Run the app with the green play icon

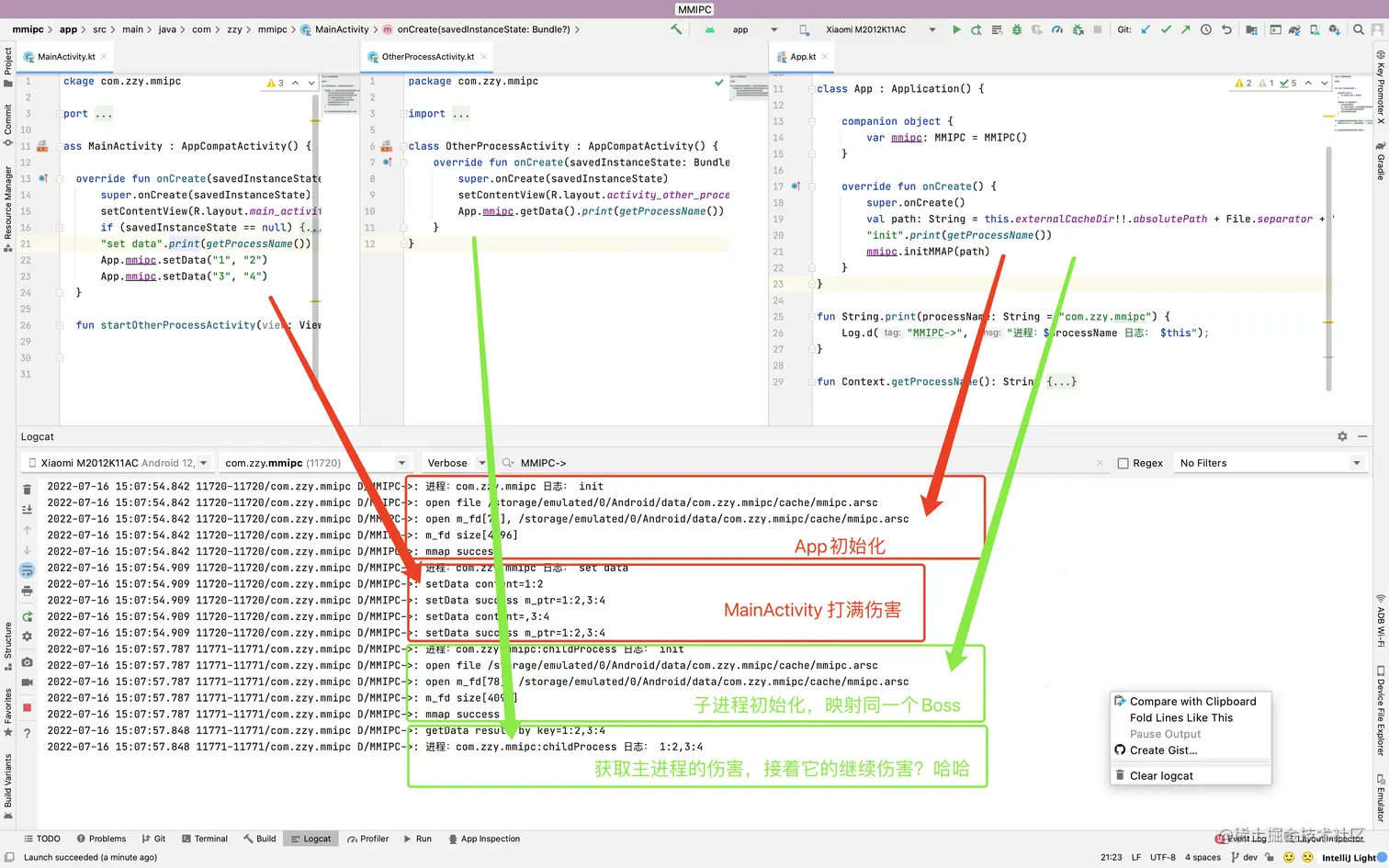click(x=956, y=29)
